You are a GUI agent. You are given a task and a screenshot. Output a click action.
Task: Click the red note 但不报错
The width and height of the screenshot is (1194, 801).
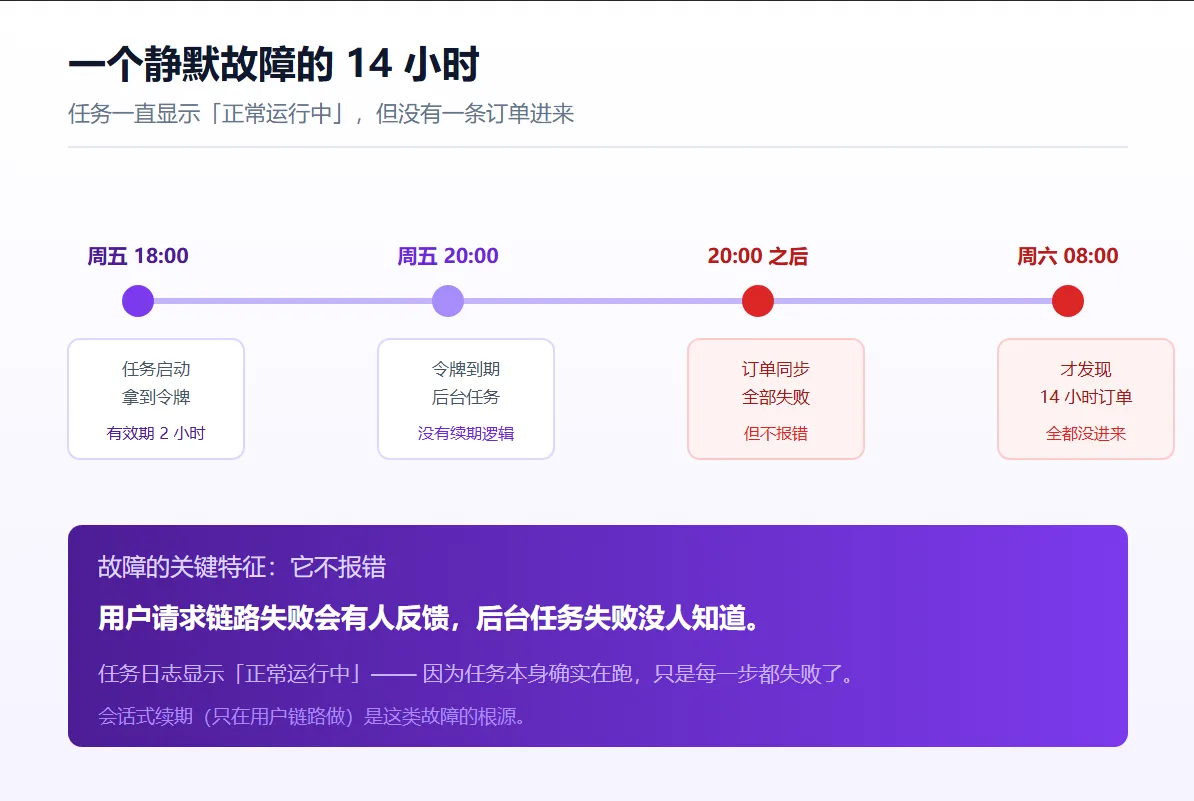tap(776, 433)
